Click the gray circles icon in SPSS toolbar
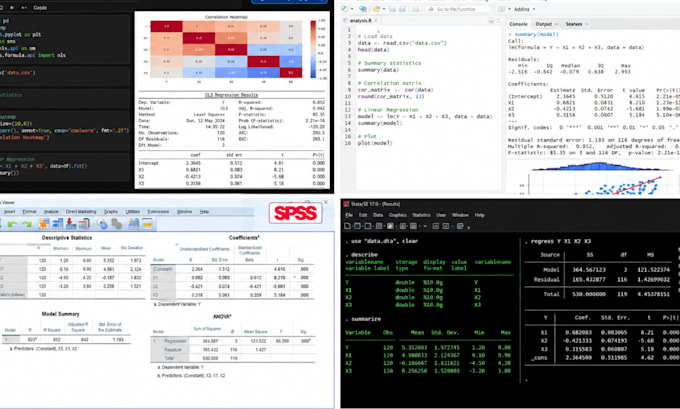This screenshot has width=680, height=409. click(116, 223)
